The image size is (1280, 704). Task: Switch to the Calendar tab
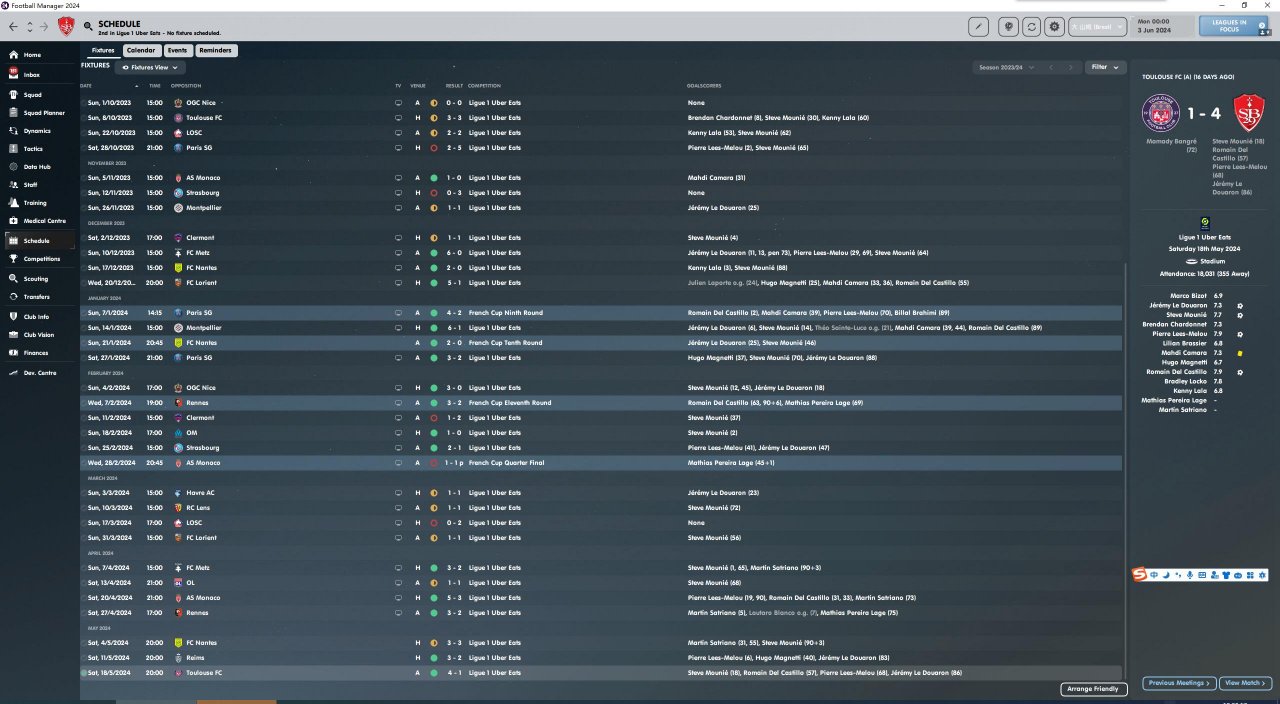click(x=141, y=50)
